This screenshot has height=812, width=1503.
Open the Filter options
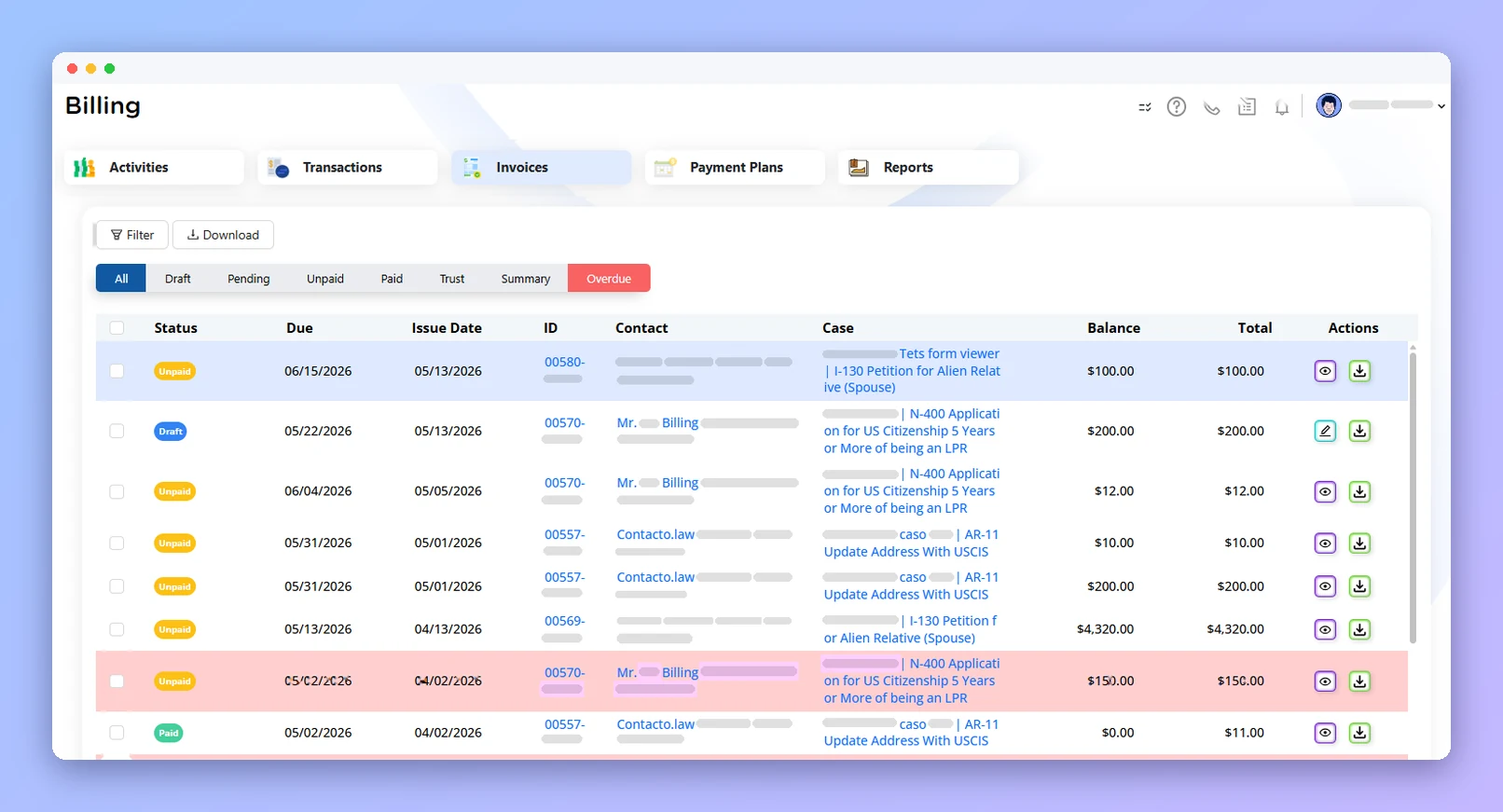coord(131,235)
